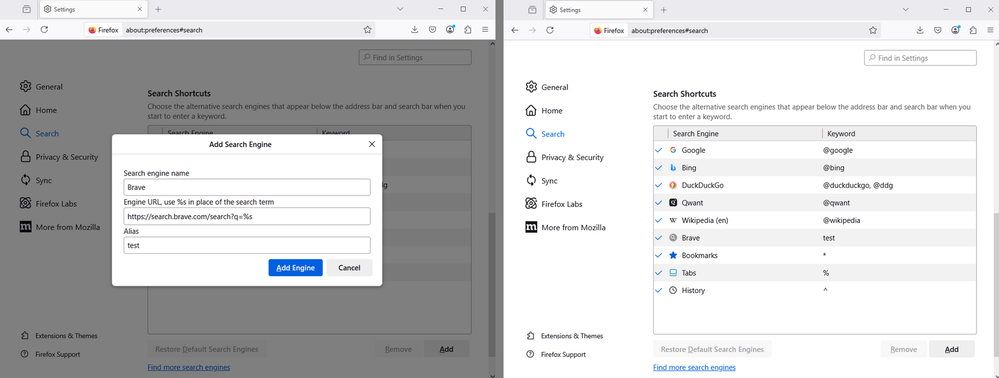Click Find in Settings box in right window
This screenshot has height=378, width=999.
[920, 58]
